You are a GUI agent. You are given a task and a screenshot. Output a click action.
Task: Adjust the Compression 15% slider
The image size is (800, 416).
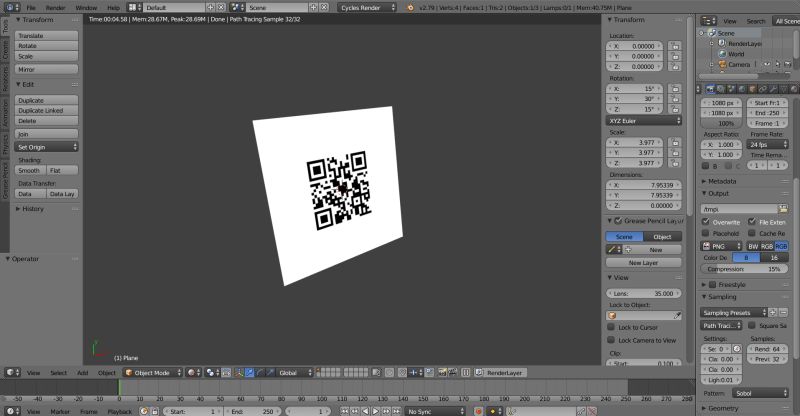(744, 269)
